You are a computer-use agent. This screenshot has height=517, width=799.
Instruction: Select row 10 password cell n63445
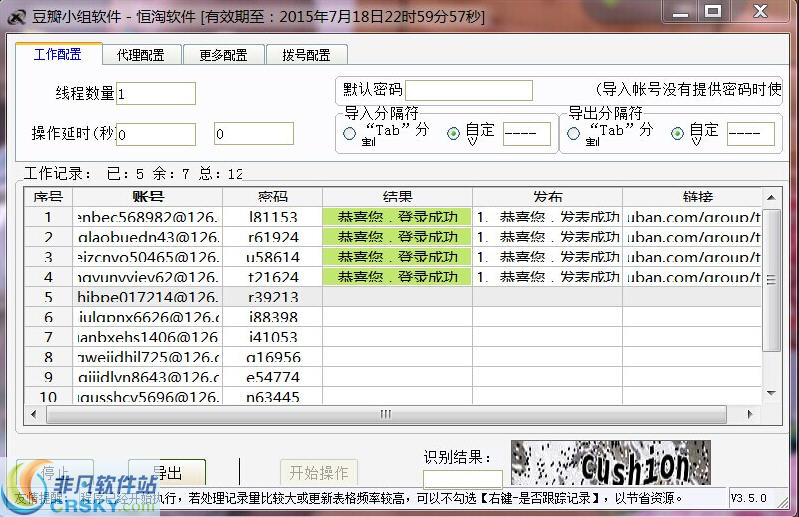[x=273, y=397]
